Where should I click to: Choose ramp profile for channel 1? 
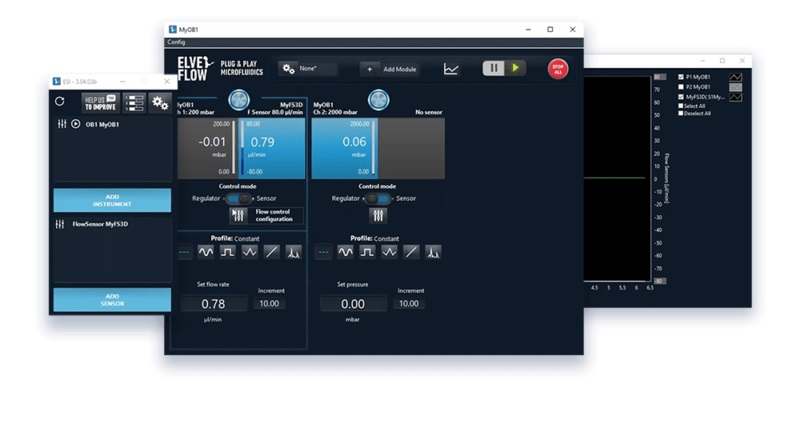click(272, 252)
